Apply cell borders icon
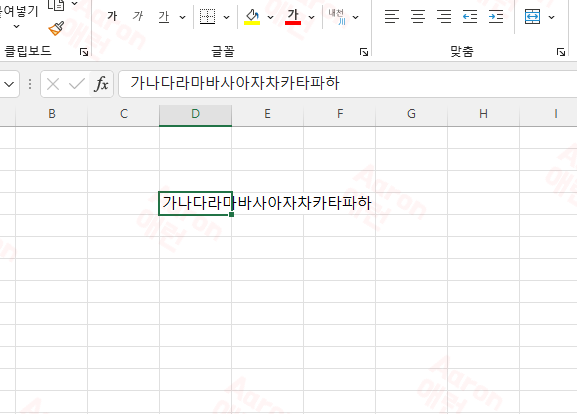 [207, 17]
